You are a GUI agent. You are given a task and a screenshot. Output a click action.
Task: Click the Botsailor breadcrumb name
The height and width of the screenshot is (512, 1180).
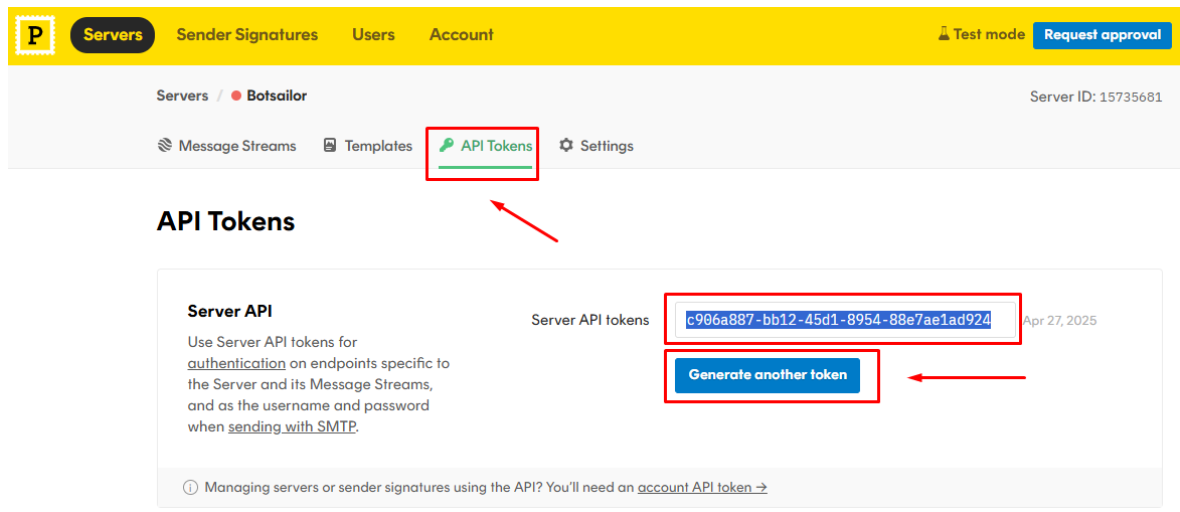click(x=276, y=96)
